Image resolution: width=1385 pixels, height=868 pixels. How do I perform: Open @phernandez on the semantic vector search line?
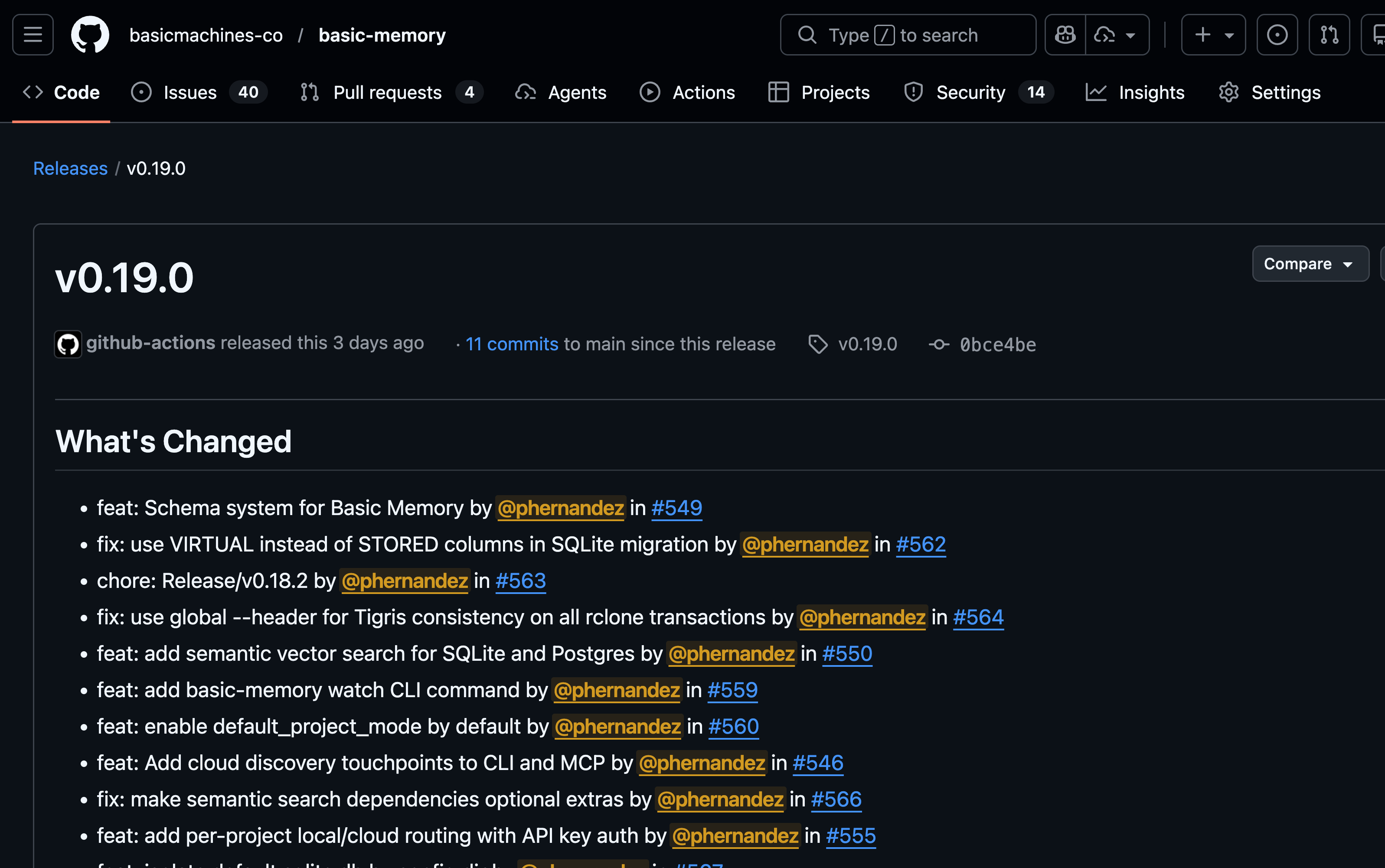(731, 654)
